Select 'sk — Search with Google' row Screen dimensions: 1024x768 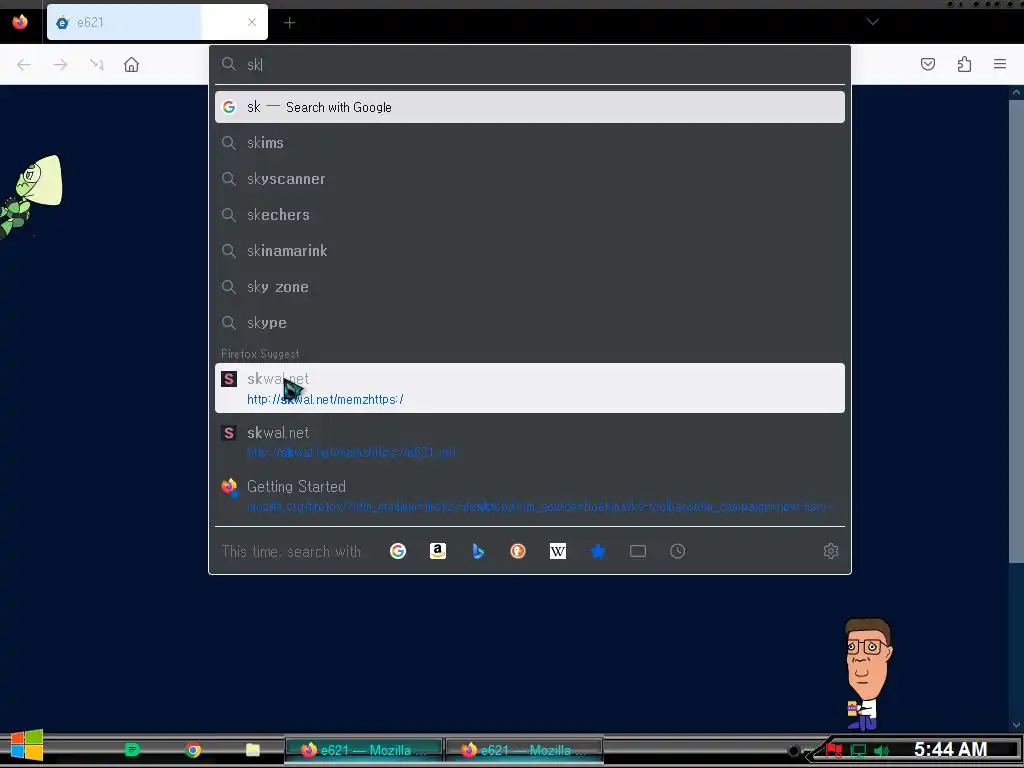point(530,107)
